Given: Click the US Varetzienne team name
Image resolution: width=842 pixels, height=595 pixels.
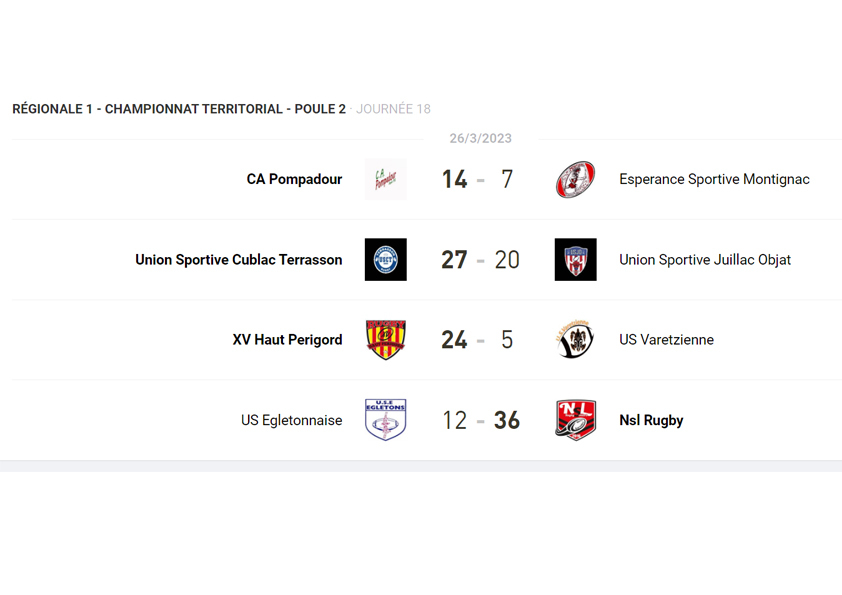Looking at the screenshot, I should click(666, 340).
